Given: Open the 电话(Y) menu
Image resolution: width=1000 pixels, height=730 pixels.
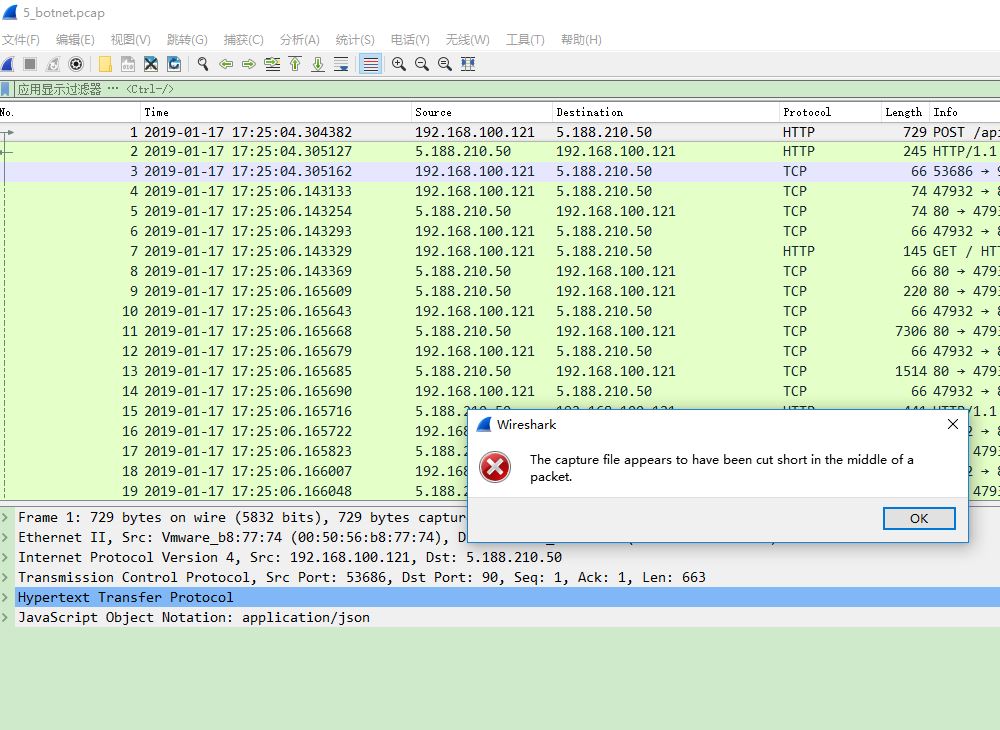Looking at the screenshot, I should [x=410, y=40].
